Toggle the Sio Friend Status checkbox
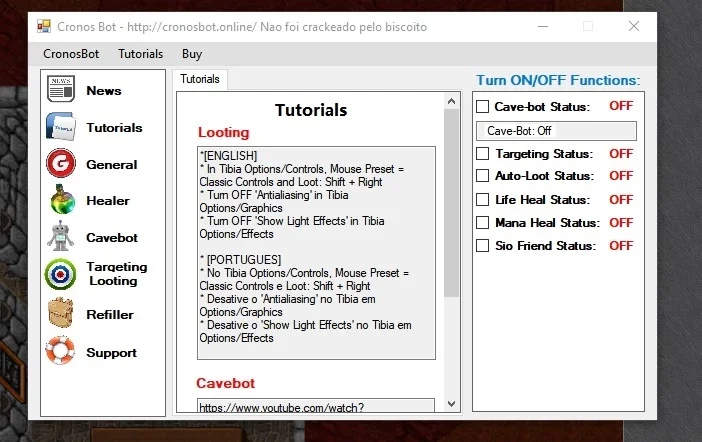 pos(482,245)
